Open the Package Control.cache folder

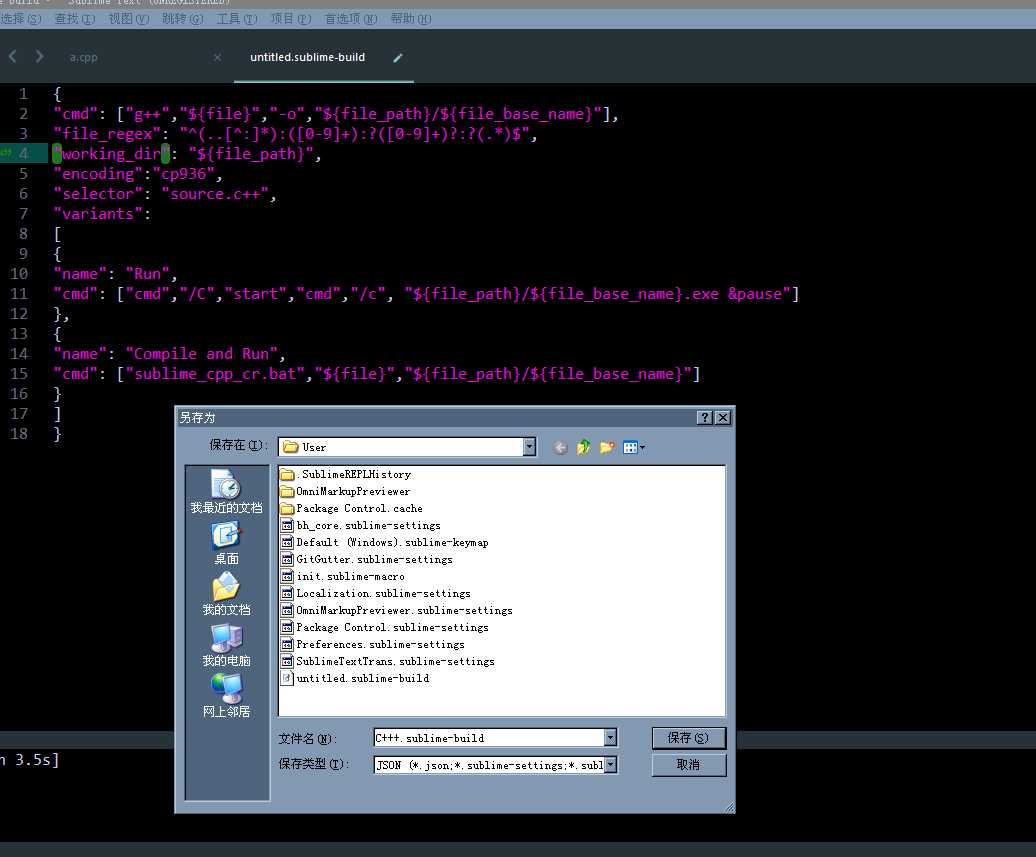click(x=358, y=508)
